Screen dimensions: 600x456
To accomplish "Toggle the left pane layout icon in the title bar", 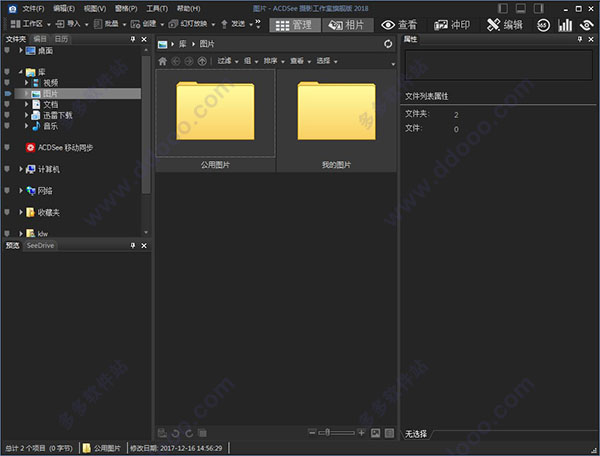I will (x=503, y=8).
